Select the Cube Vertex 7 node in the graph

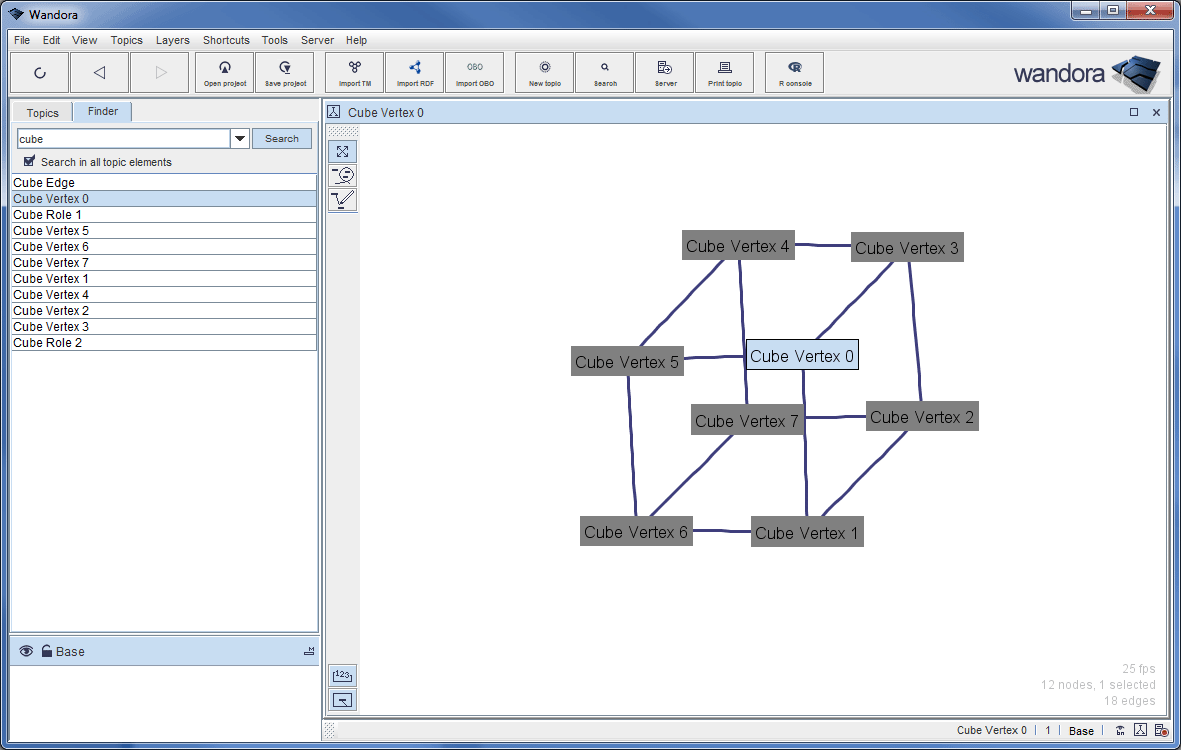tap(746, 420)
